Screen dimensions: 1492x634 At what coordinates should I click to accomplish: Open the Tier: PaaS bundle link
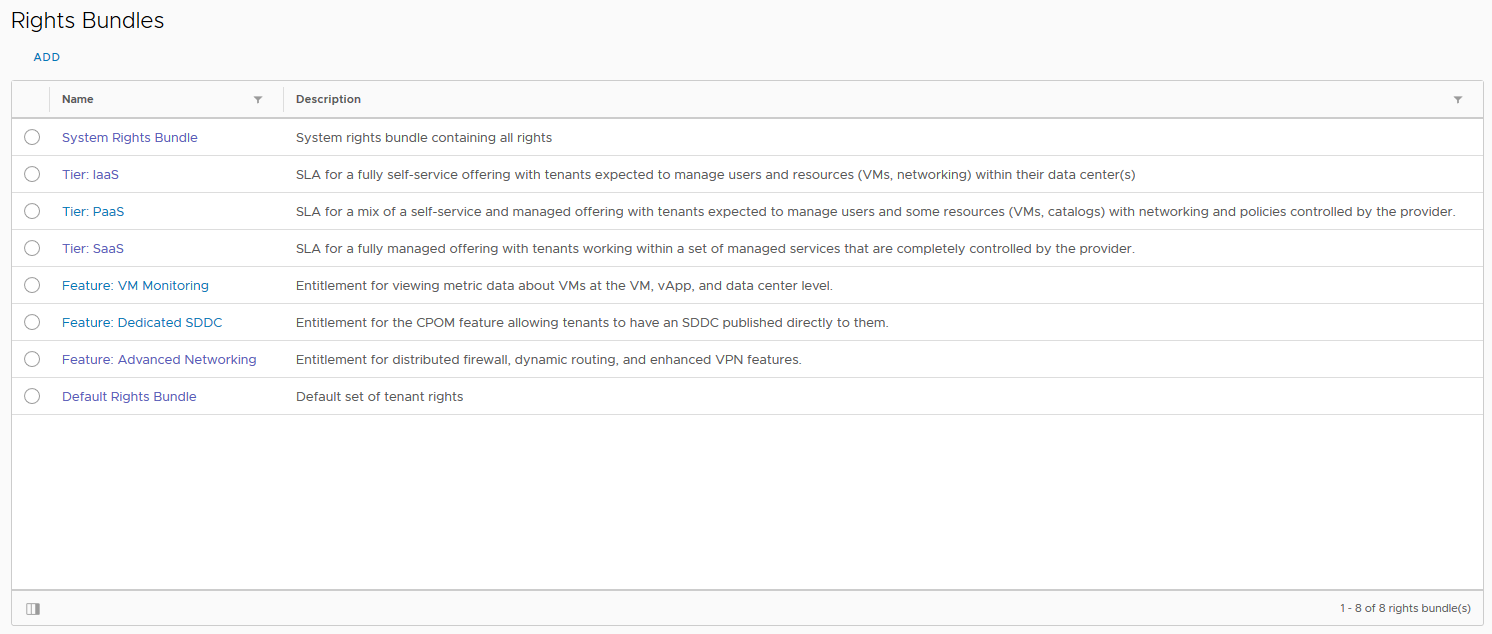click(x=93, y=212)
